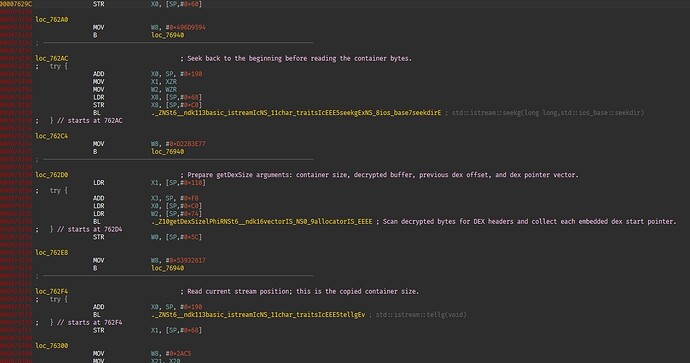Select immediate value #0x2AC5

[178, 354]
